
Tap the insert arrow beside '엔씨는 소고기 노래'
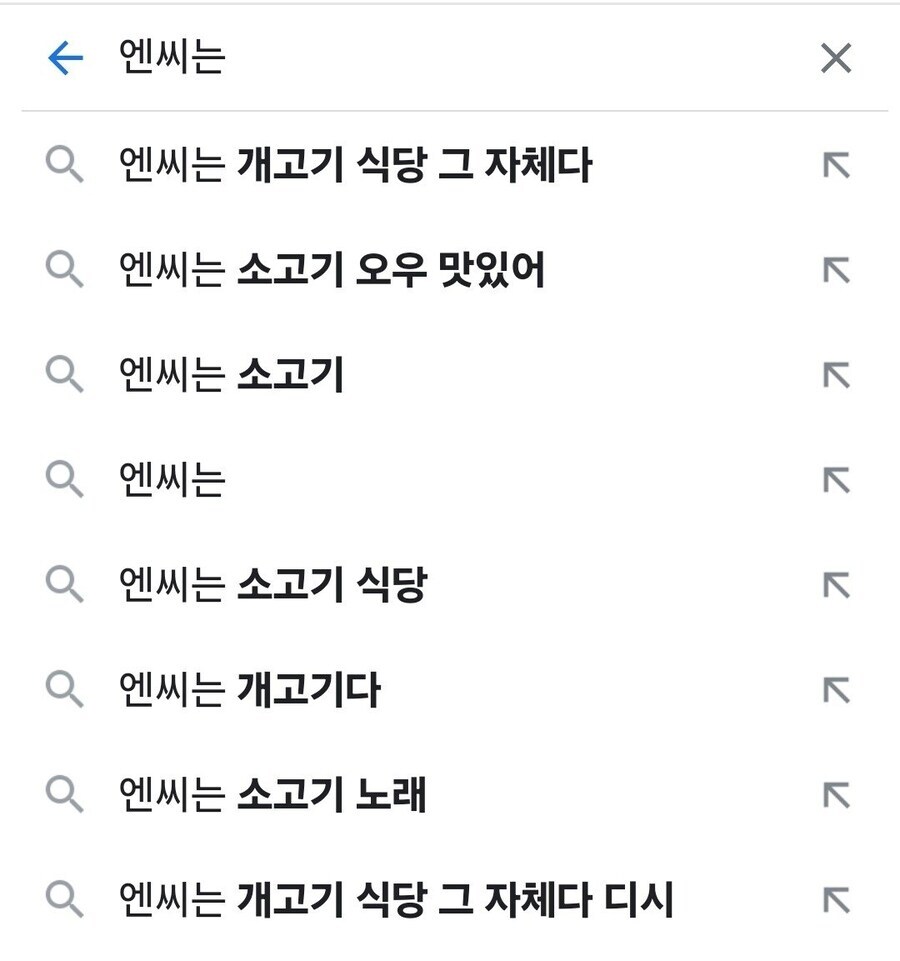point(836,791)
